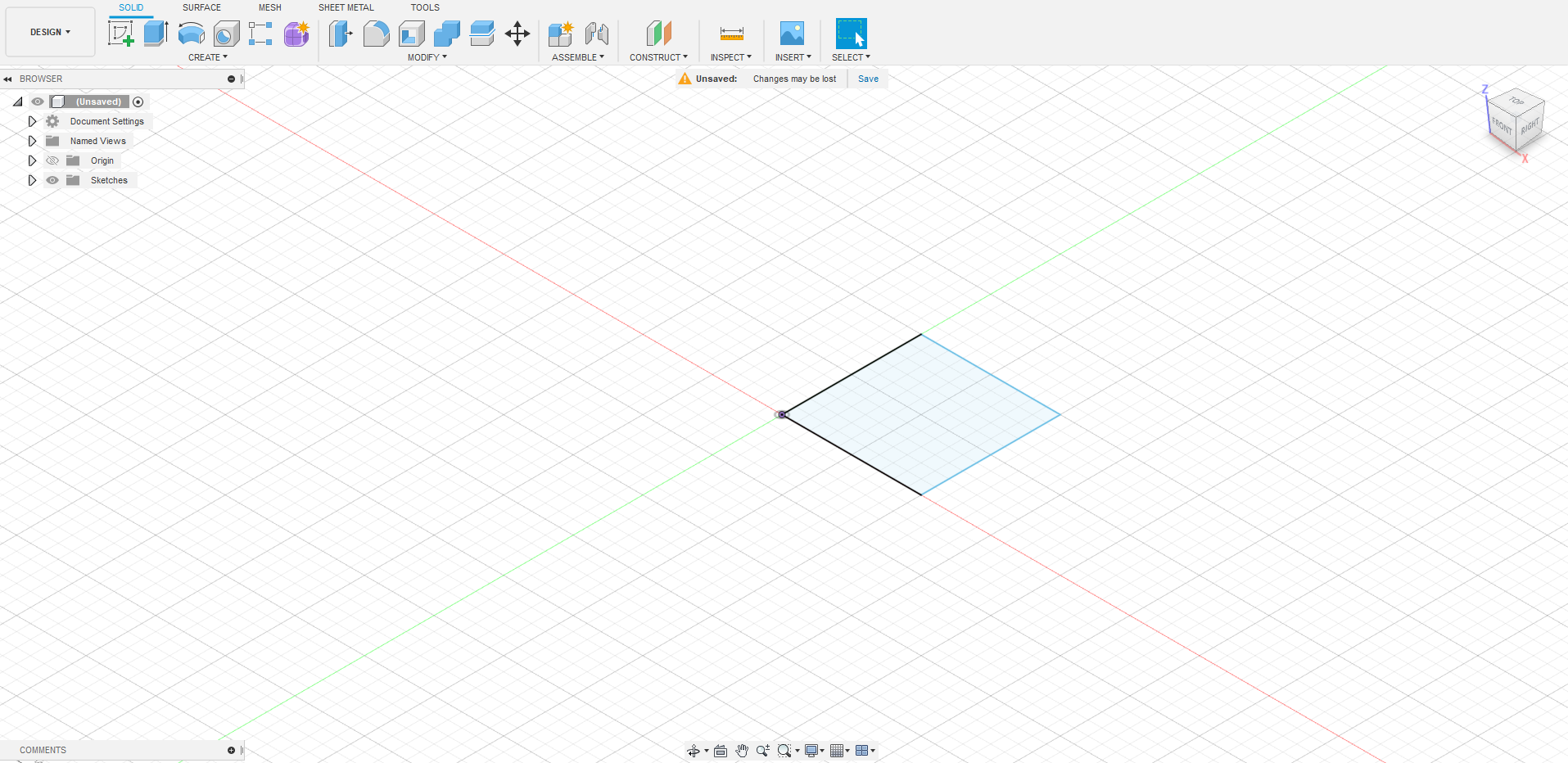Click the TOP face of the ViewCube
This screenshot has height=763, width=1568.
coord(1516,101)
